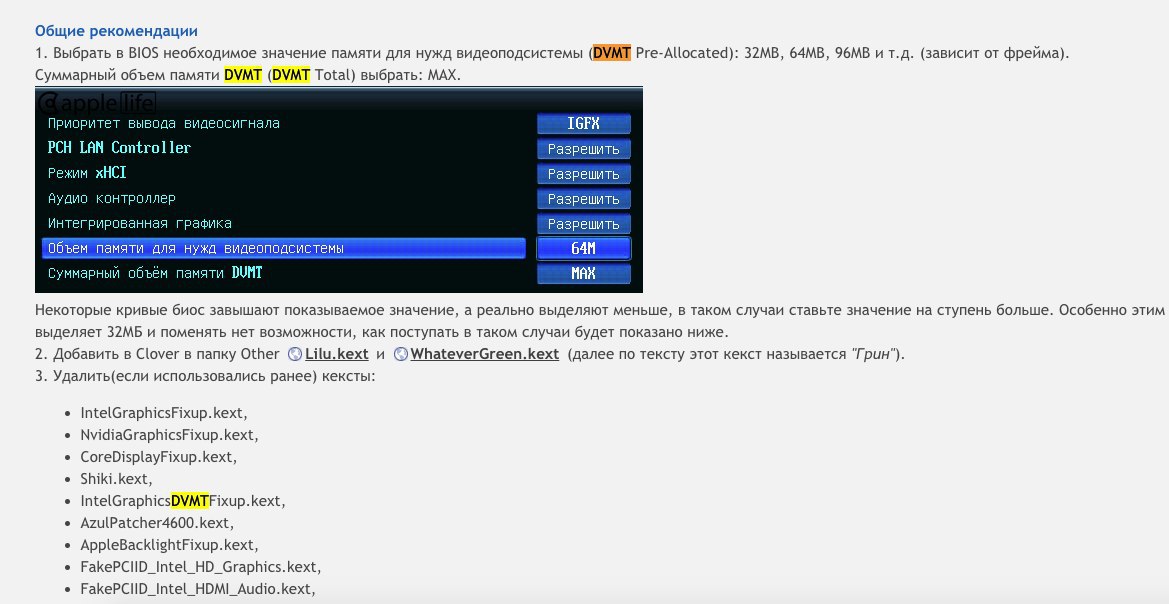Click the highlighted Объем памяти для нужд видеоподсистемы row
The height and width of the screenshot is (604, 1169).
pos(284,248)
